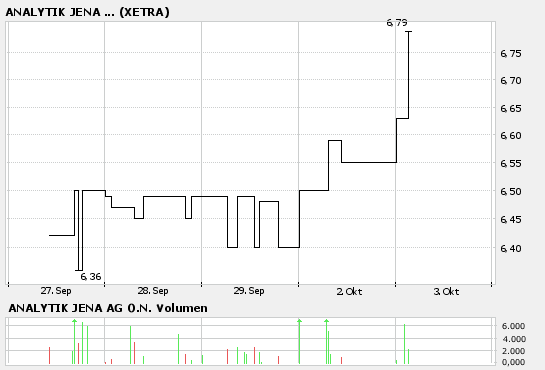Image resolution: width=545 pixels, height=370 pixels.
Task: Click the ANALYTIK JENA AG O.N. Volumen heading
Action: 108,308
